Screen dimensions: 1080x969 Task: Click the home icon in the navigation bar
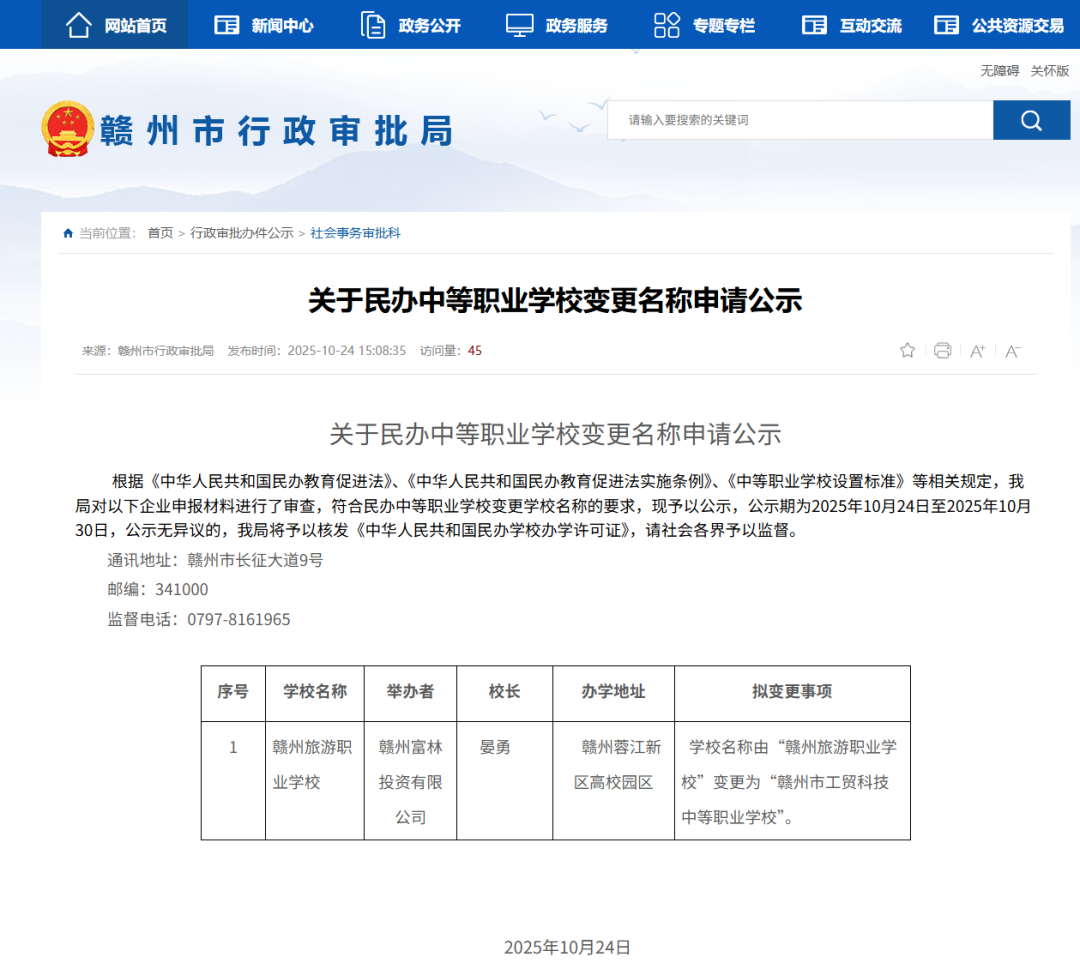click(x=79, y=25)
